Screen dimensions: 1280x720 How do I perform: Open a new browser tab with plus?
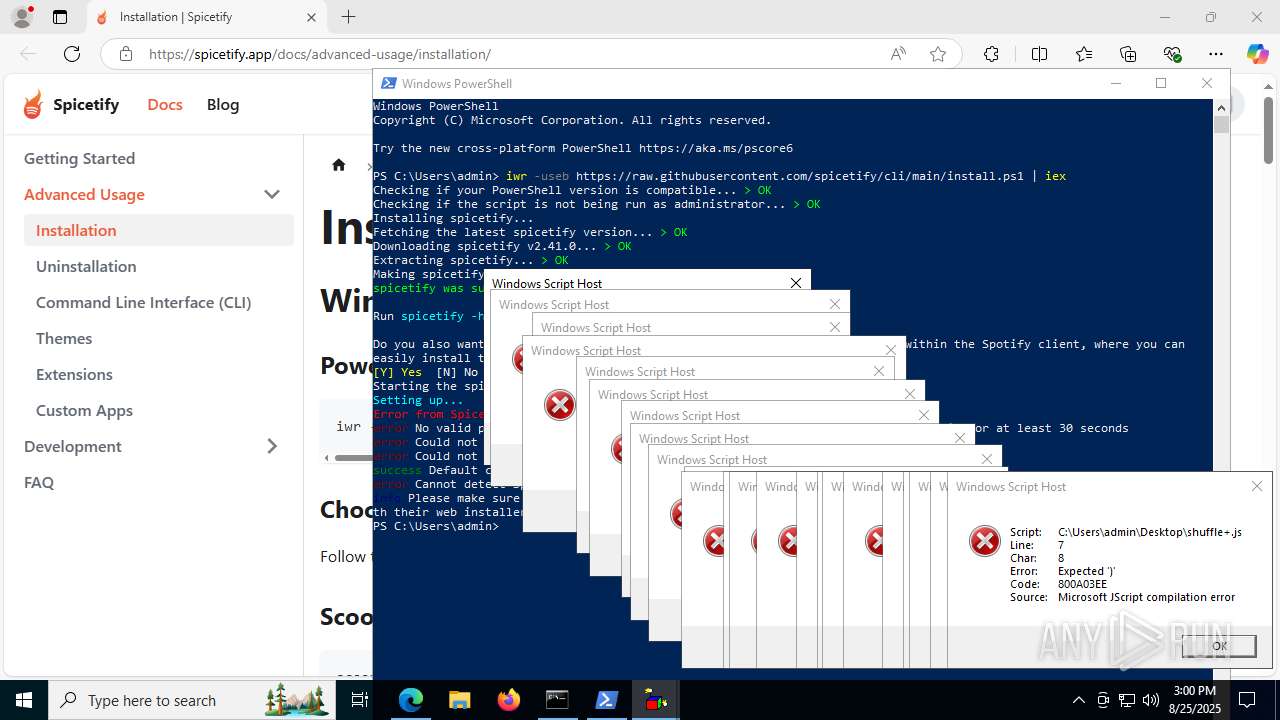[x=348, y=17]
